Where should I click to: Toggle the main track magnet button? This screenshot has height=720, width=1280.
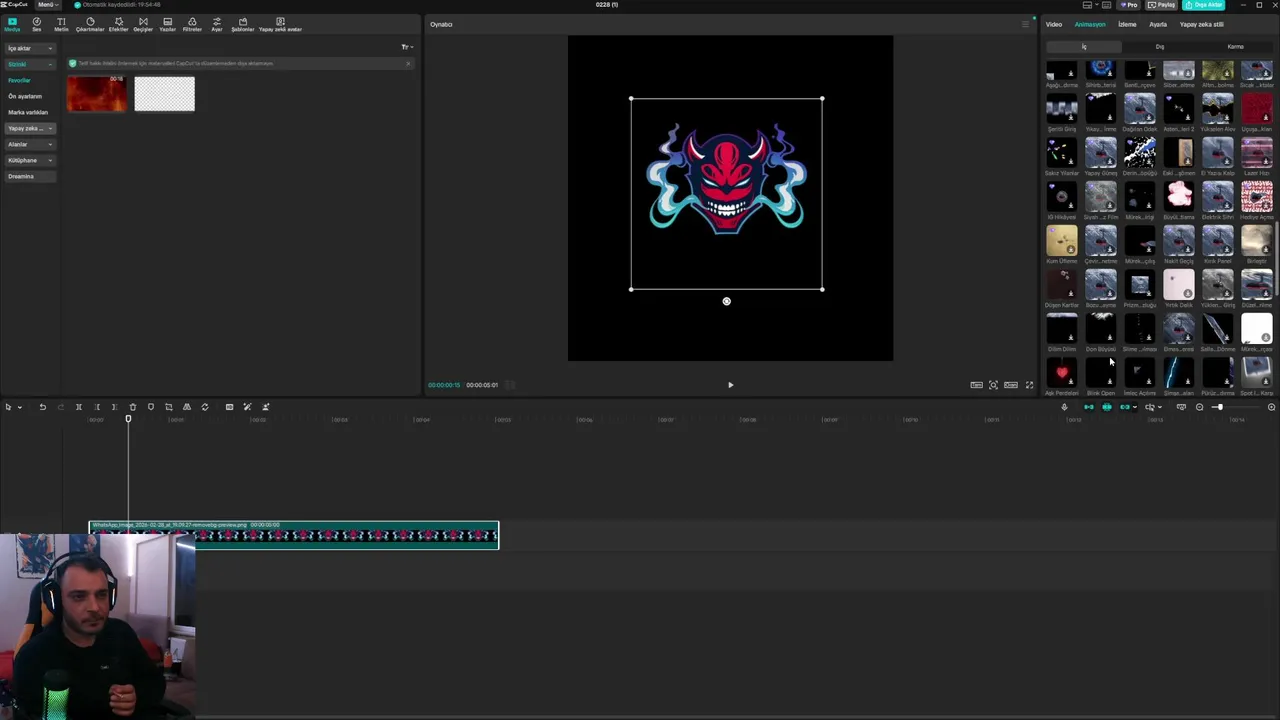tap(1089, 407)
